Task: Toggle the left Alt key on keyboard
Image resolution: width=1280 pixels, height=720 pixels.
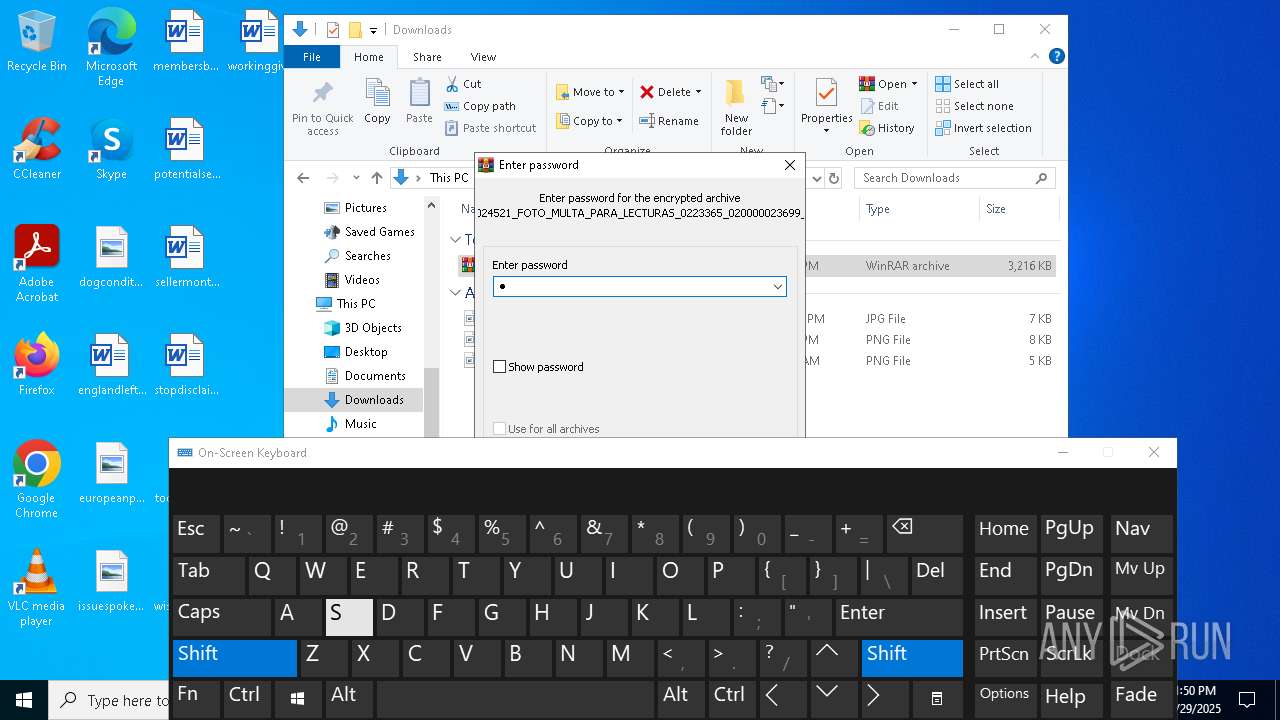Action: [350, 699]
